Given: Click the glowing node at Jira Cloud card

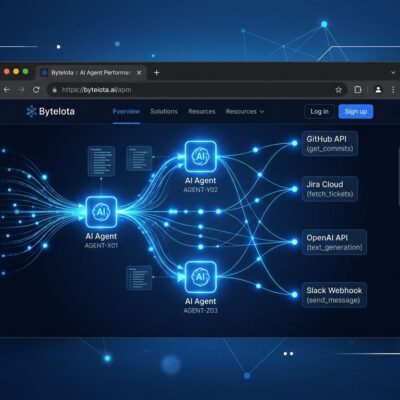Looking at the screenshot, I should coord(294,189).
